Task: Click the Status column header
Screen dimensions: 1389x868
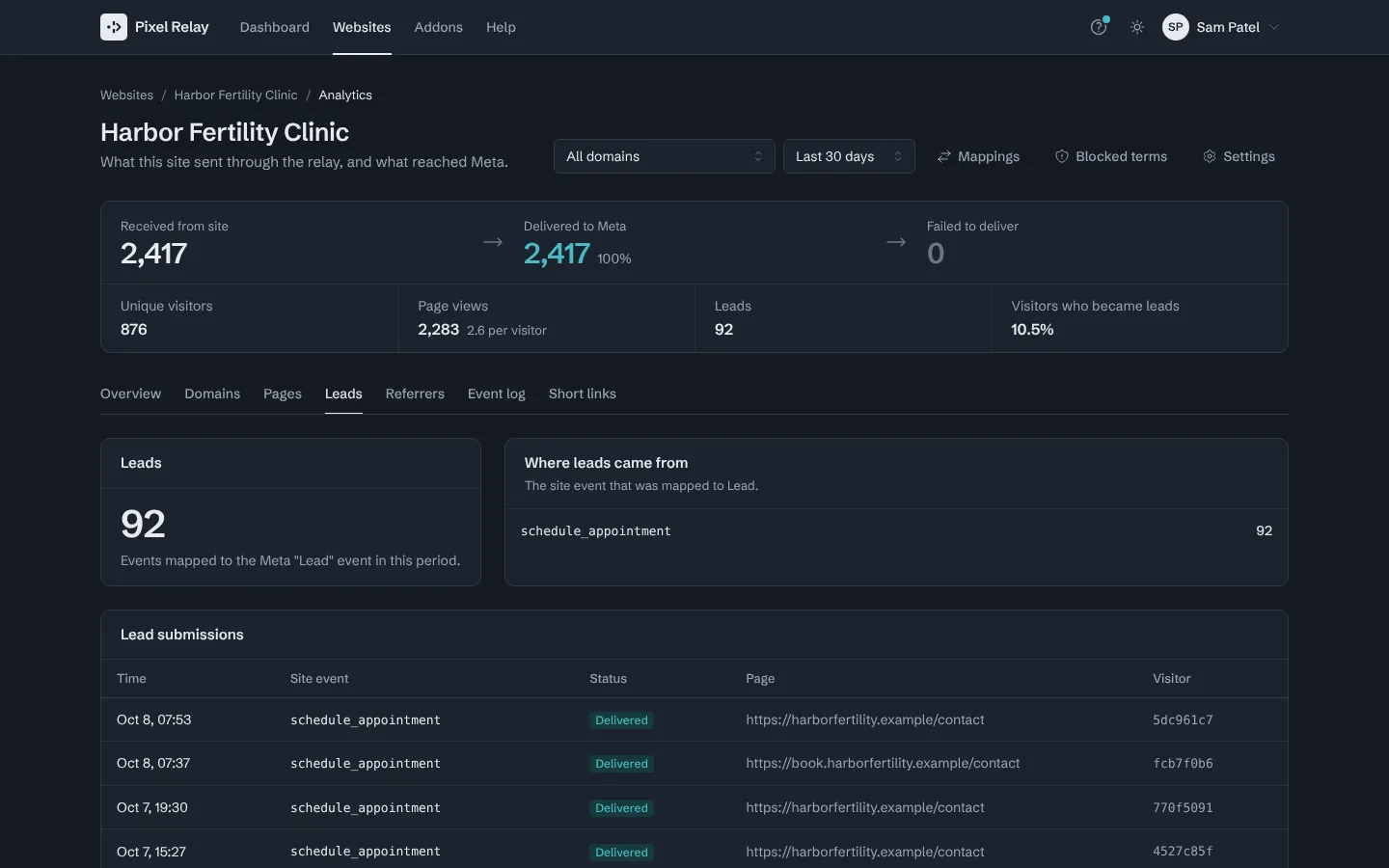Action: (608, 678)
